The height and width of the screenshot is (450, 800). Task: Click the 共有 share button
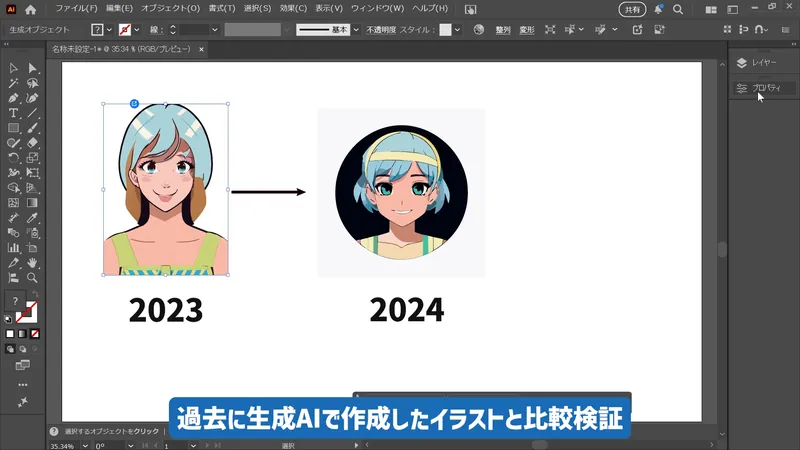coord(632,9)
